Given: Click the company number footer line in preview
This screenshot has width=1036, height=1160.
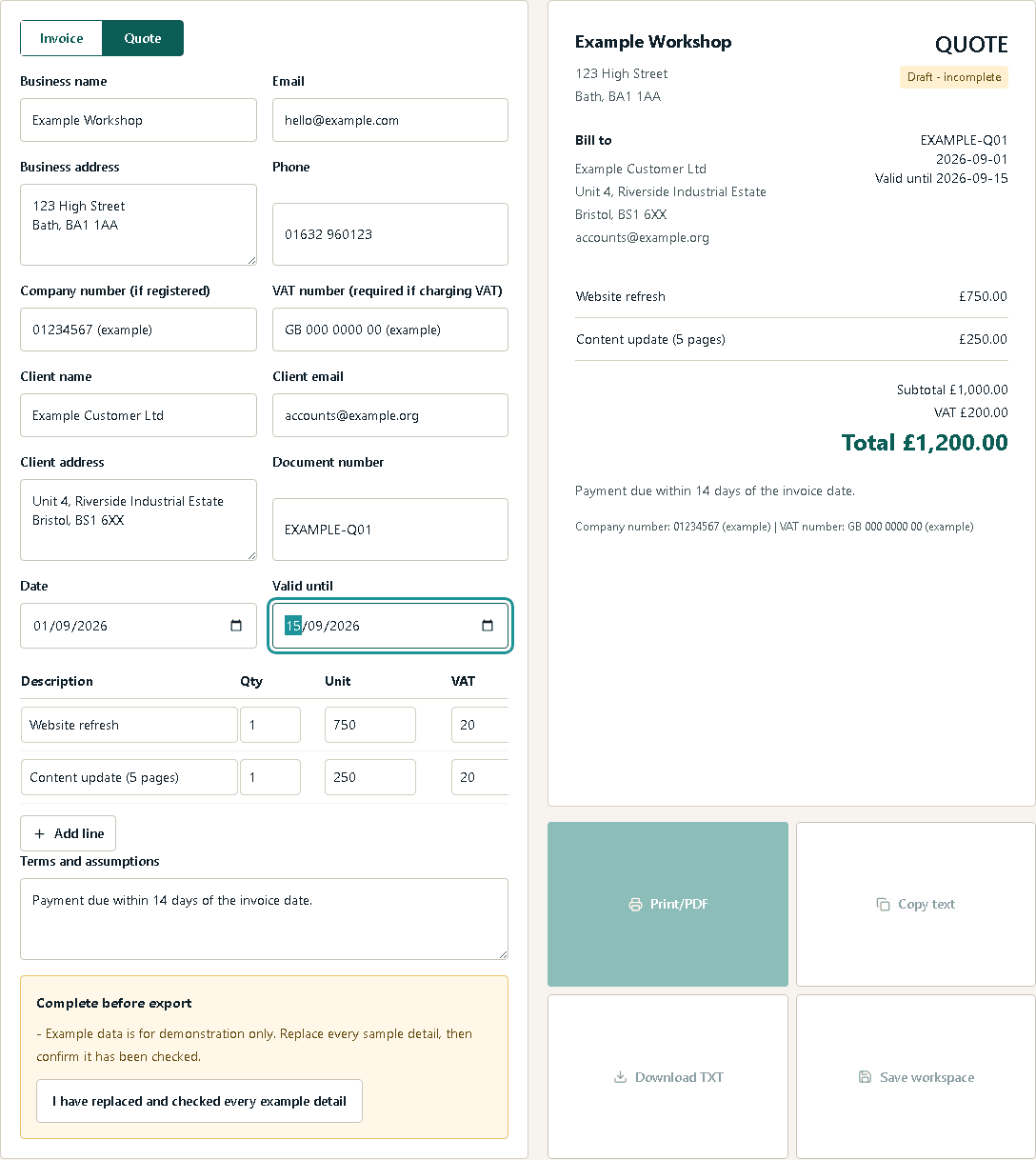Looking at the screenshot, I should click(774, 527).
